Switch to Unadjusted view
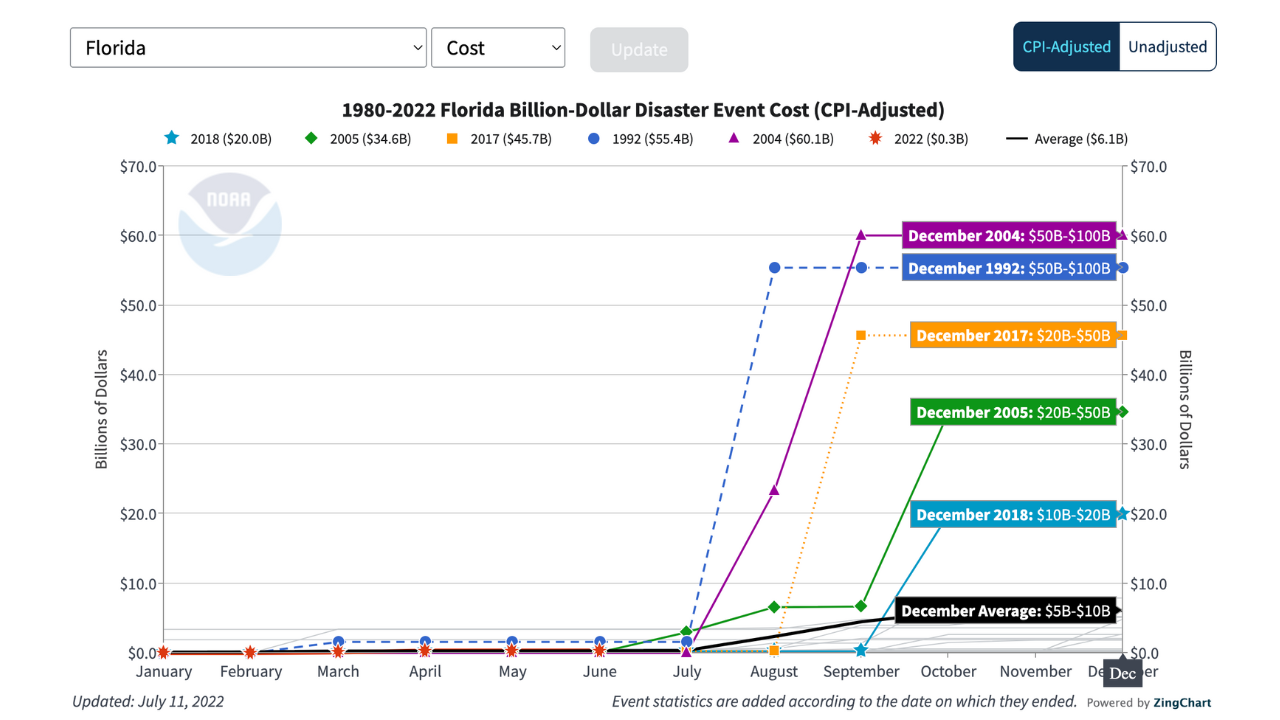 coord(1167,47)
